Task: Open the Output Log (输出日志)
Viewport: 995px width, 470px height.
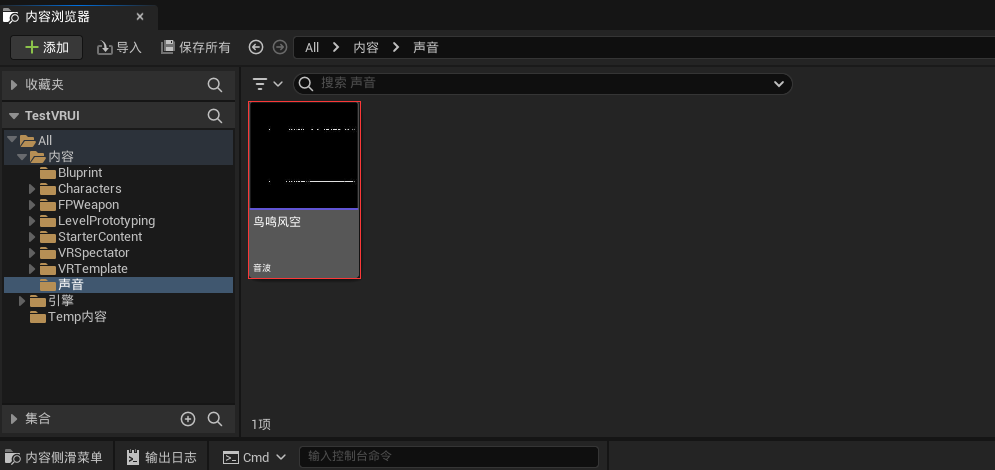Action: [161, 457]
